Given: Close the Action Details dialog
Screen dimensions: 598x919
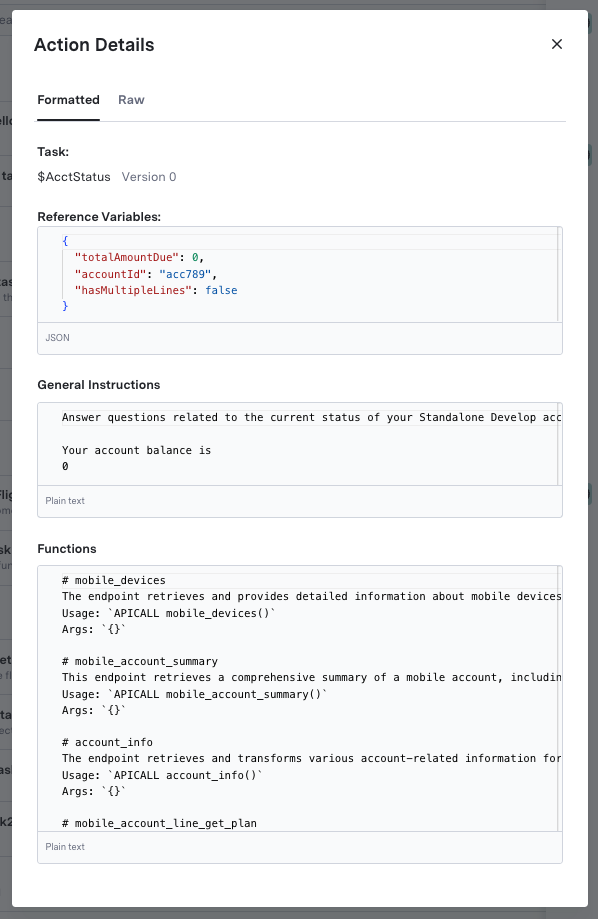Looking at the screenshot, I should point(557,44).
